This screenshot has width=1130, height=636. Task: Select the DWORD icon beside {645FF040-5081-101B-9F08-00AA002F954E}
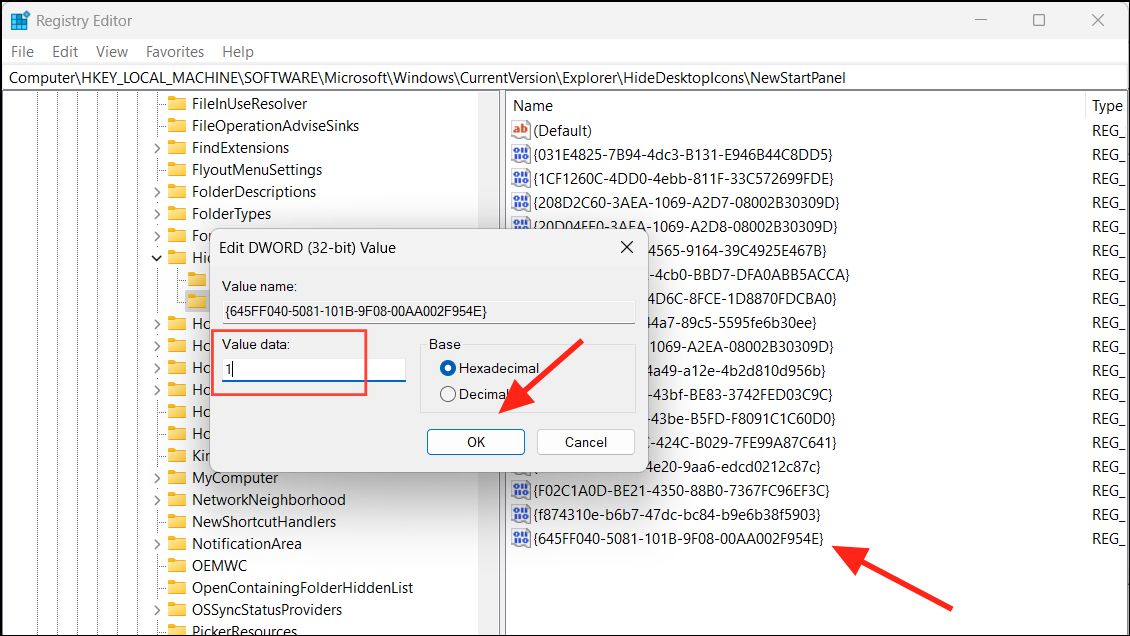(521, 537)
